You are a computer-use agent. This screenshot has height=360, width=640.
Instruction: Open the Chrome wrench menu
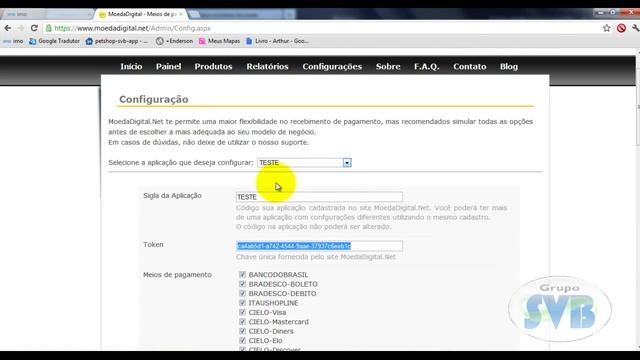coord(635,28)
